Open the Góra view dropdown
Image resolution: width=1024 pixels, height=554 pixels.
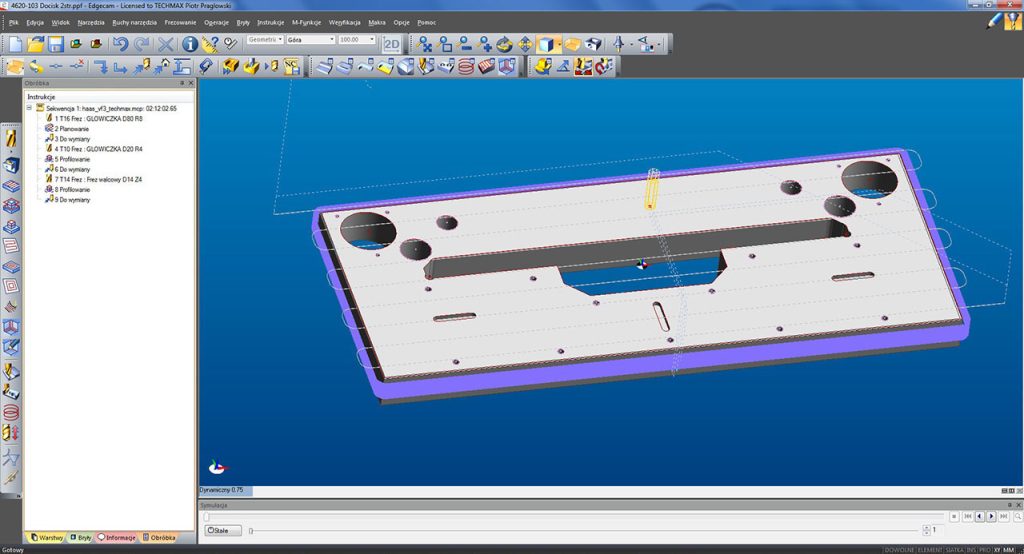tap(311, 40)
